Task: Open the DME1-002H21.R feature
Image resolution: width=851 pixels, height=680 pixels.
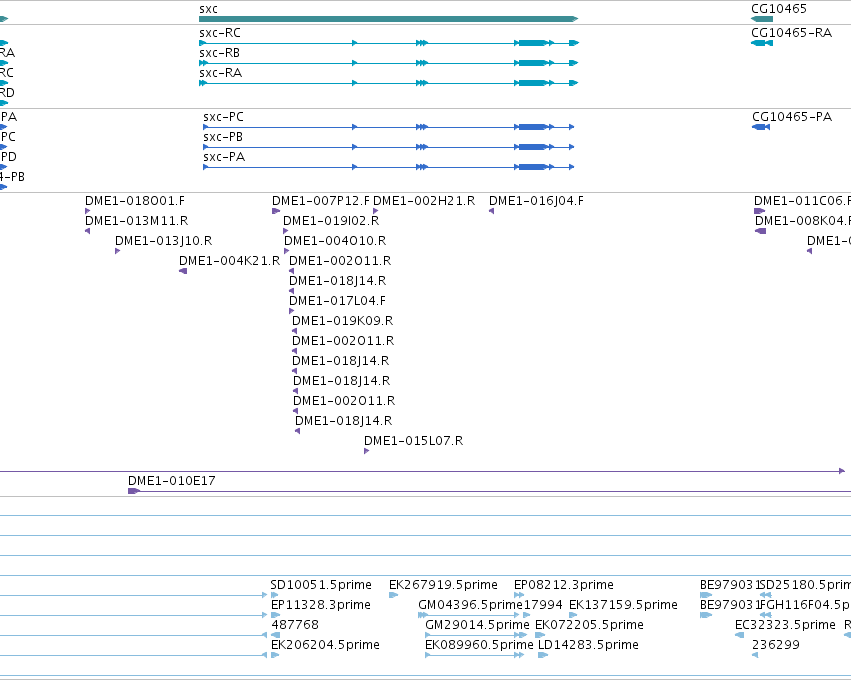Action: [376, 211]
